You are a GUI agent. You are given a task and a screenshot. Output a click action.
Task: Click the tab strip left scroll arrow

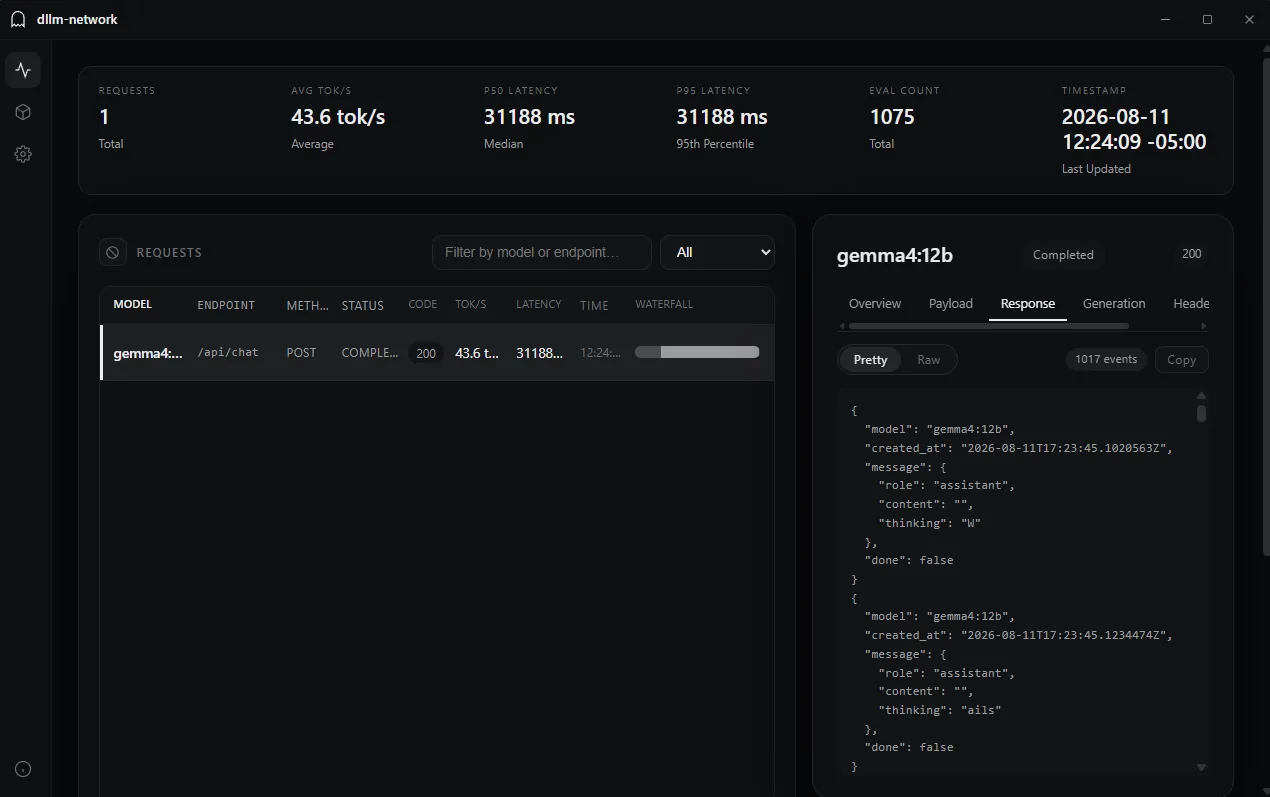(842, 326)
